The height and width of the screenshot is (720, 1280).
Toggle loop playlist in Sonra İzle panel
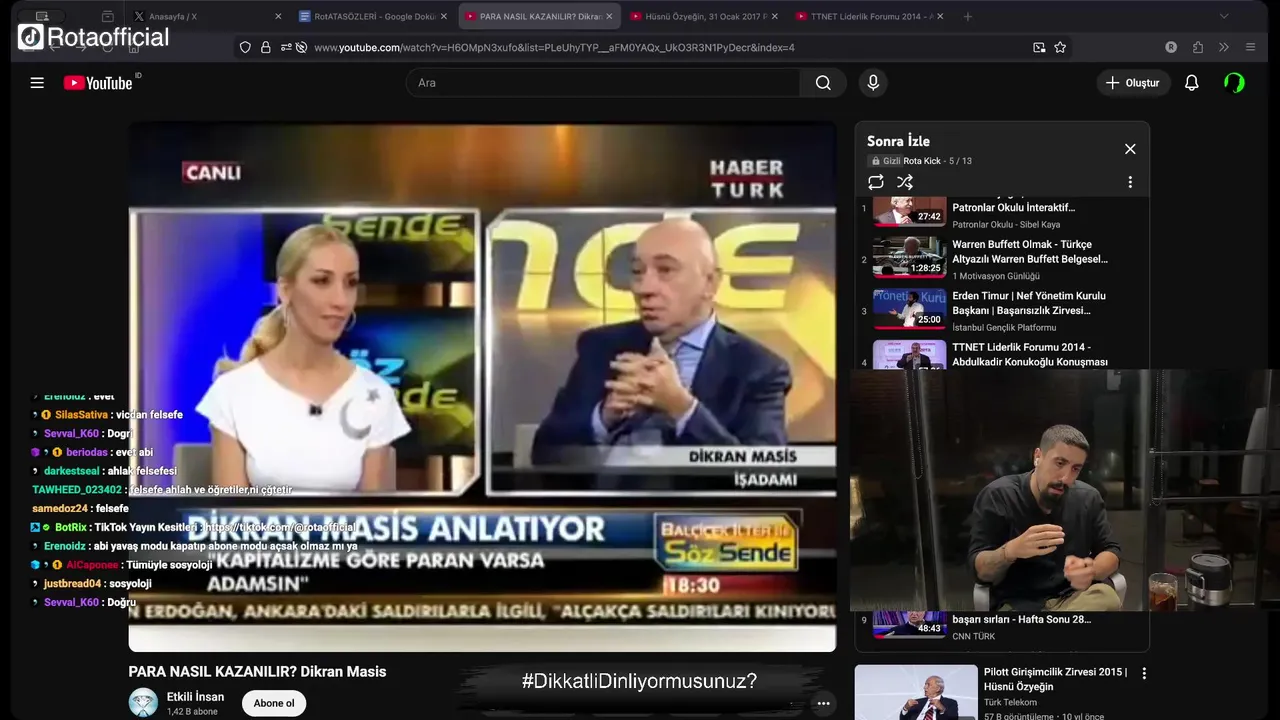[876, 182]
